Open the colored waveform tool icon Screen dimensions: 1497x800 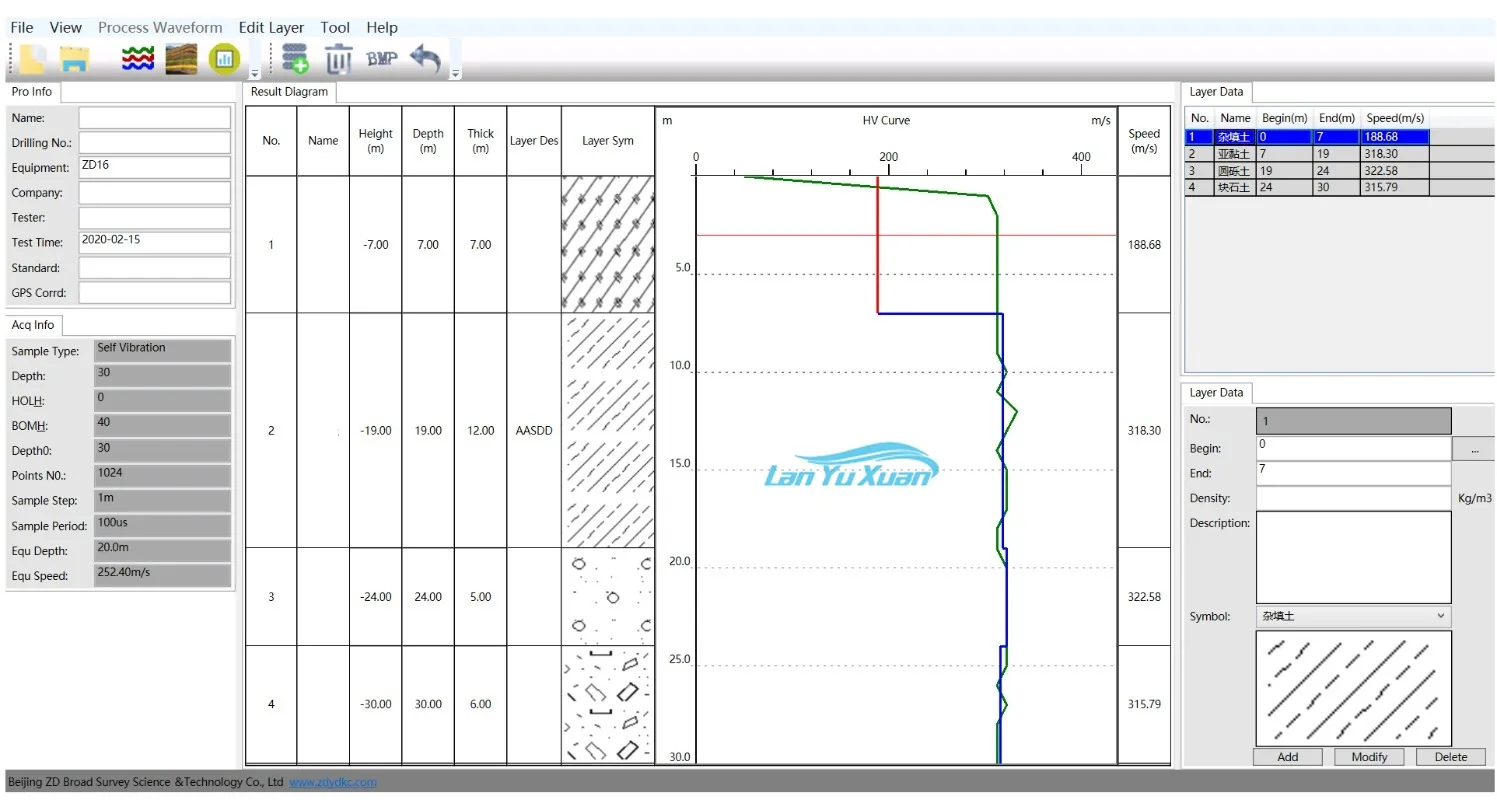point(137,60)
